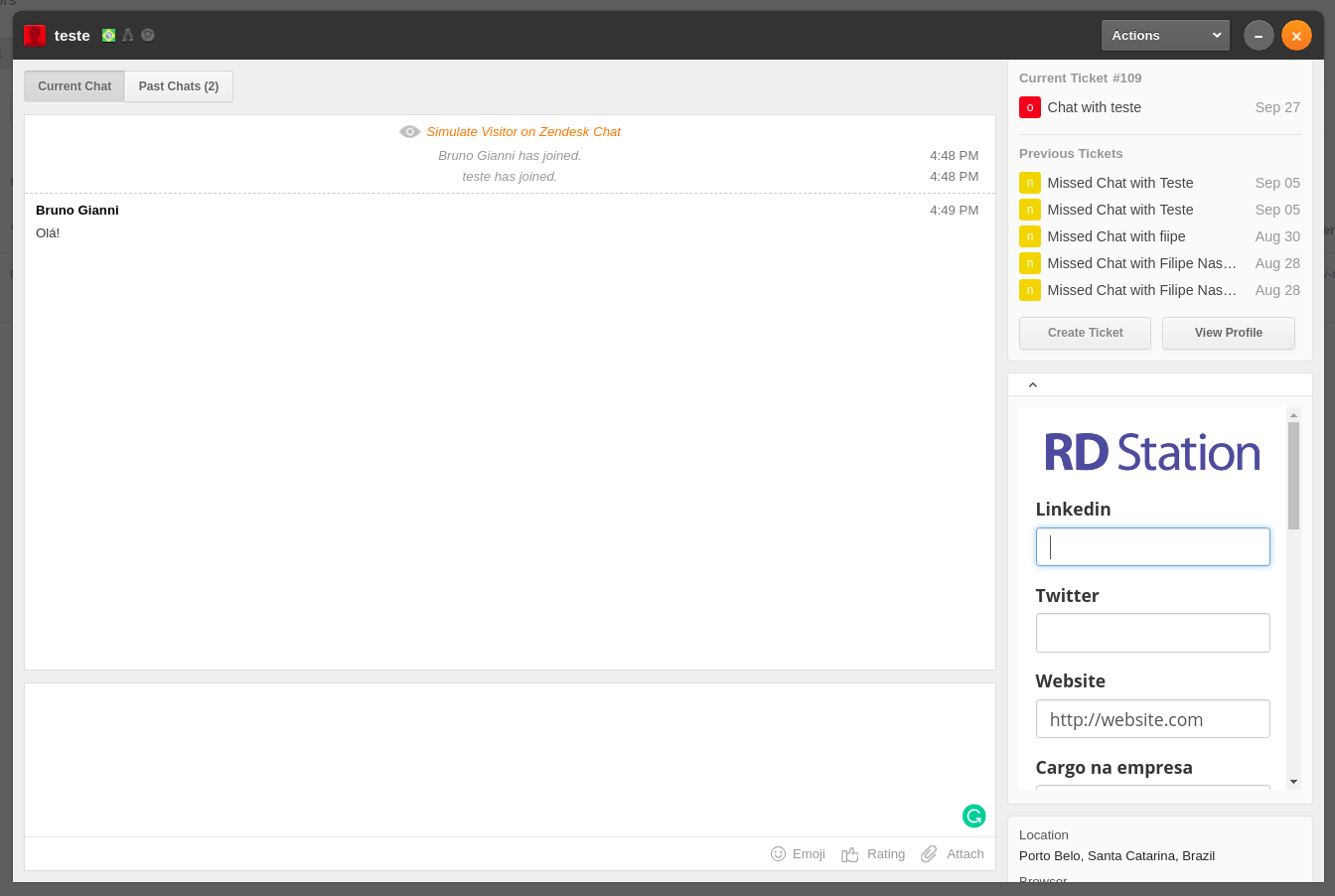Switch to the Past Chats tab
The image size is (1335, 896).
[178, 86]
